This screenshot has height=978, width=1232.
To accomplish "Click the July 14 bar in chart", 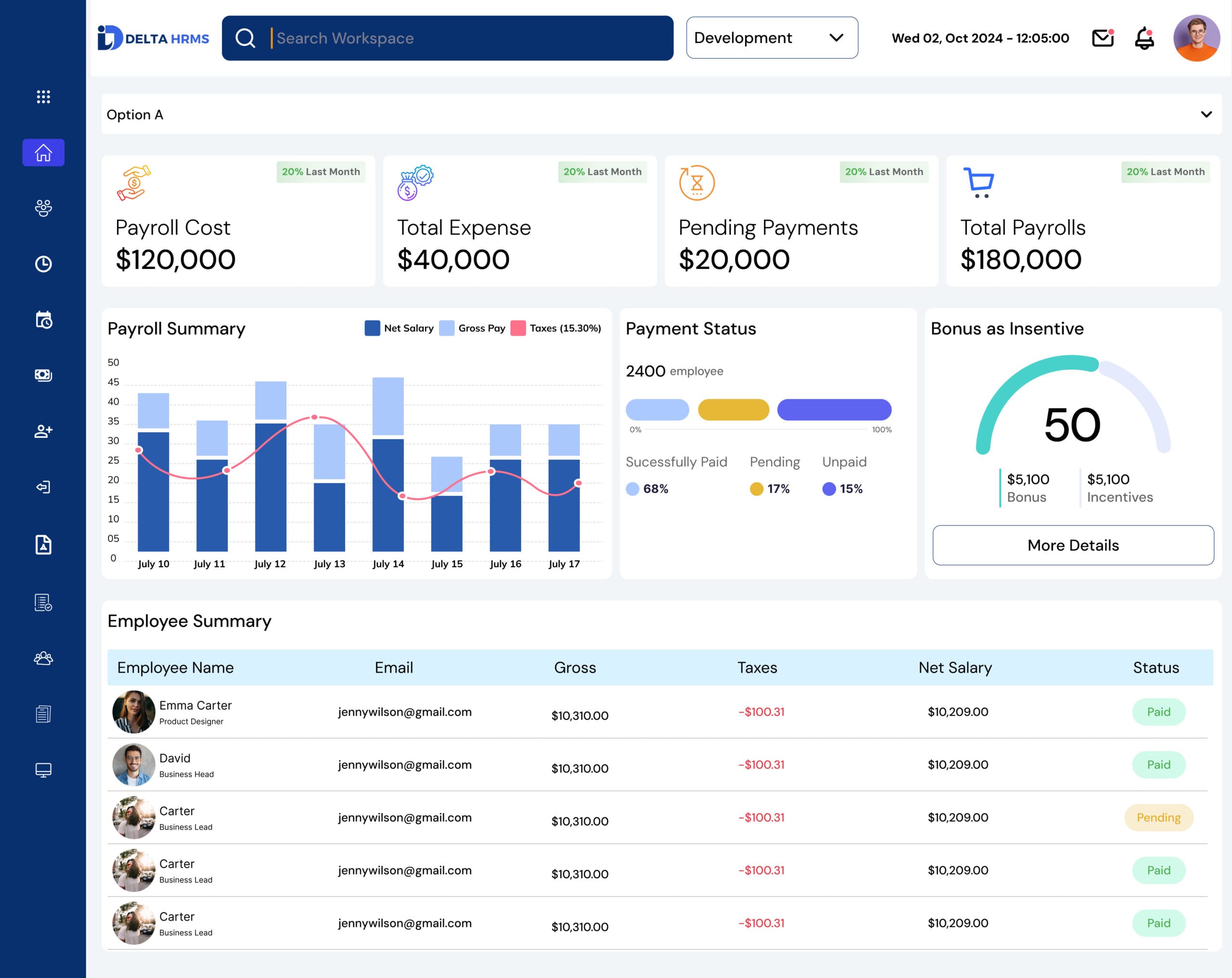I will (x=388, y=464).
